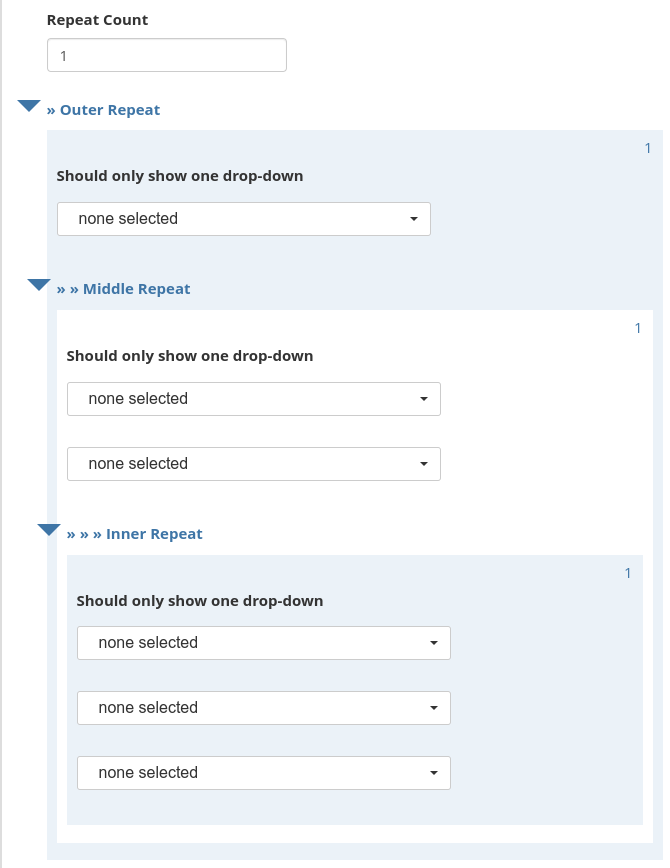
Task: Open the first dropdown in Inner Repeat
Action: 263,643
